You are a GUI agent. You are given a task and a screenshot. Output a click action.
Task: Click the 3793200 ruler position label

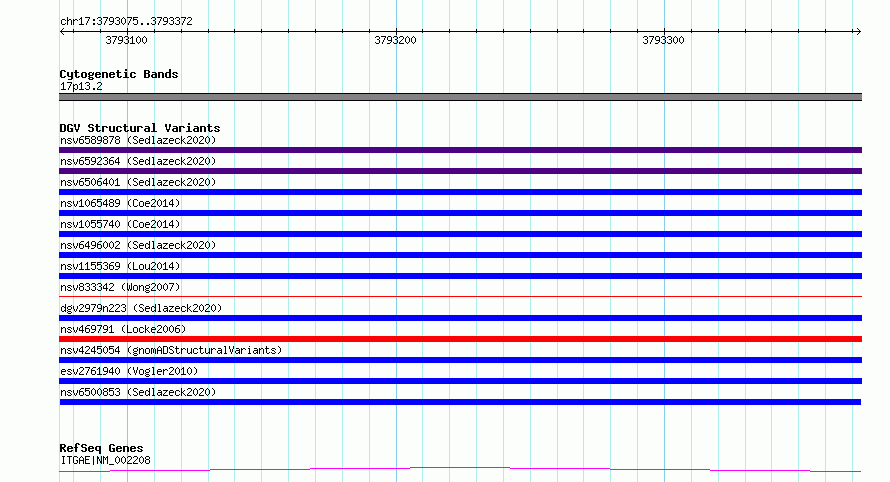point(395,40)
